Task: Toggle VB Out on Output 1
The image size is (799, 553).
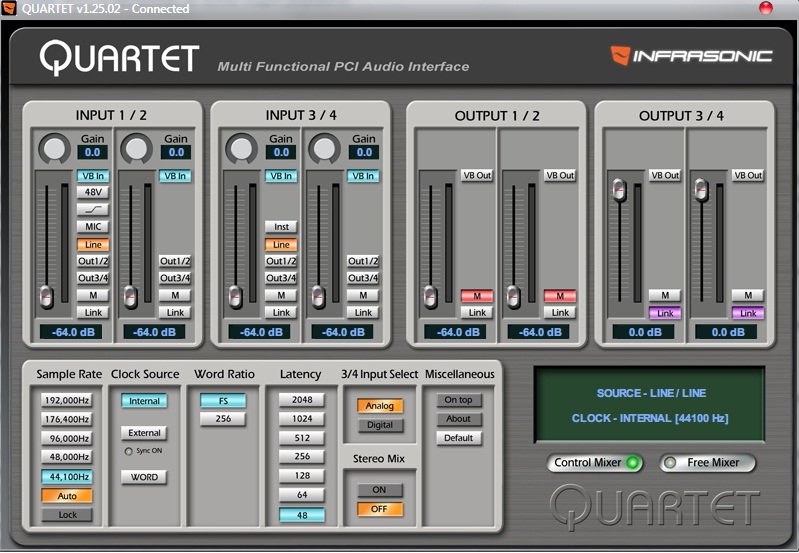Action: [477, 175]
